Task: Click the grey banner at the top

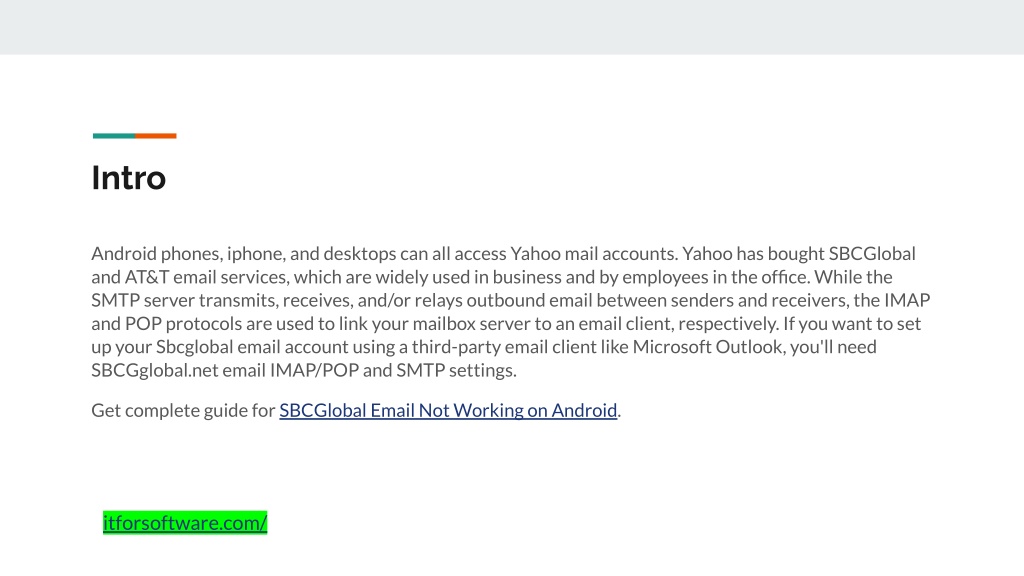Action: (512, 27)
